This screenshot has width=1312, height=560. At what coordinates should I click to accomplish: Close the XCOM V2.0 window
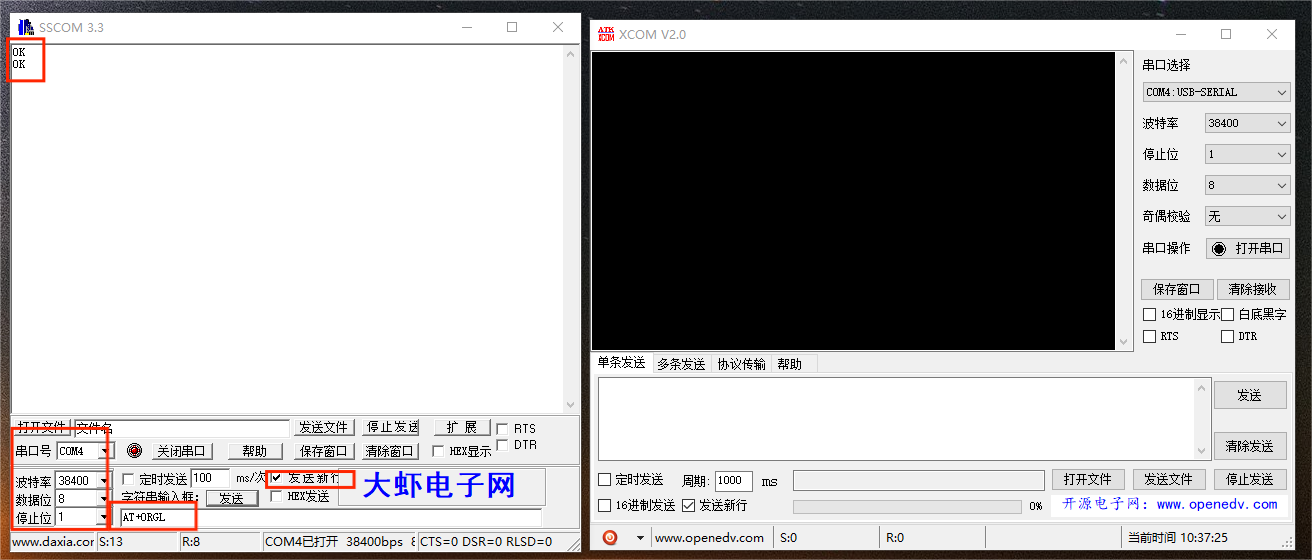pos(1272,34)
